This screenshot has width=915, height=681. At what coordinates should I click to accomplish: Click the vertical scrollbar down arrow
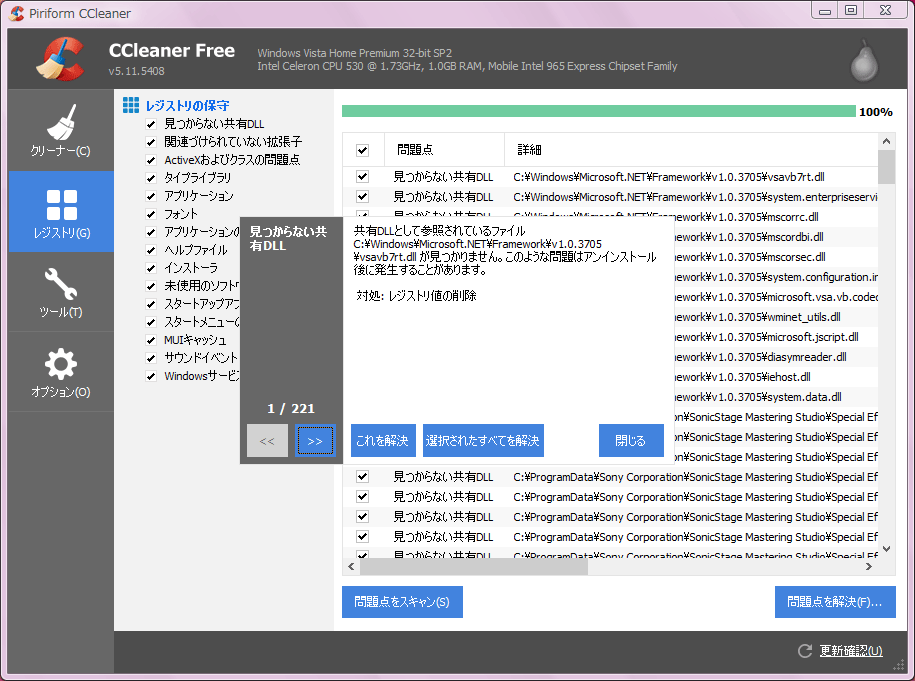[886, 549]
